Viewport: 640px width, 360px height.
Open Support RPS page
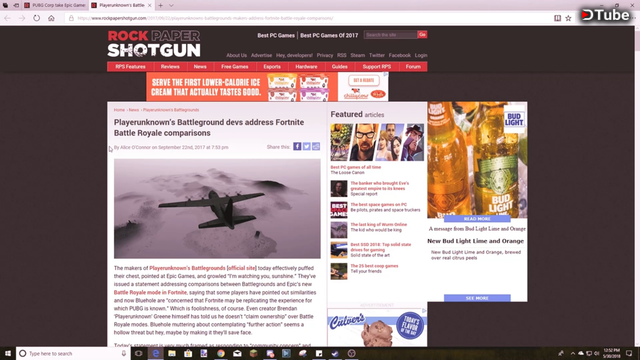[377, 67]
